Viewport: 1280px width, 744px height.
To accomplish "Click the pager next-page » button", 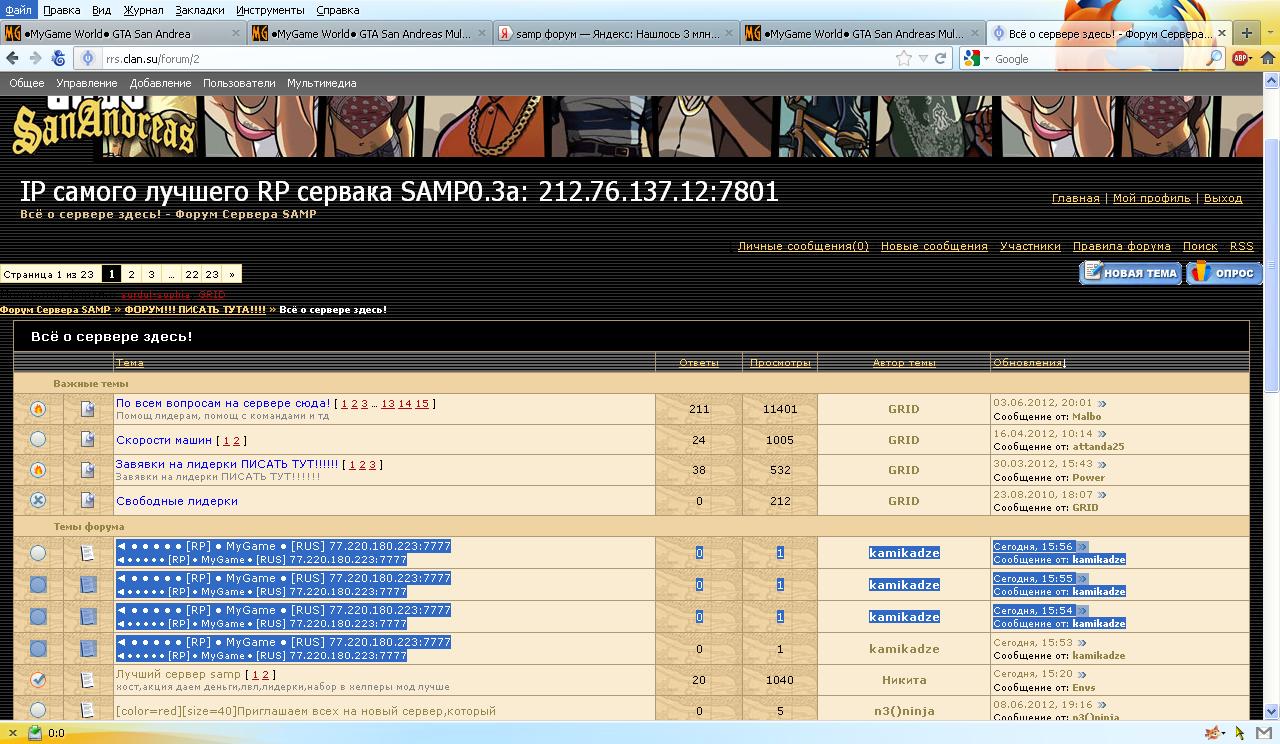I will 232,274.
